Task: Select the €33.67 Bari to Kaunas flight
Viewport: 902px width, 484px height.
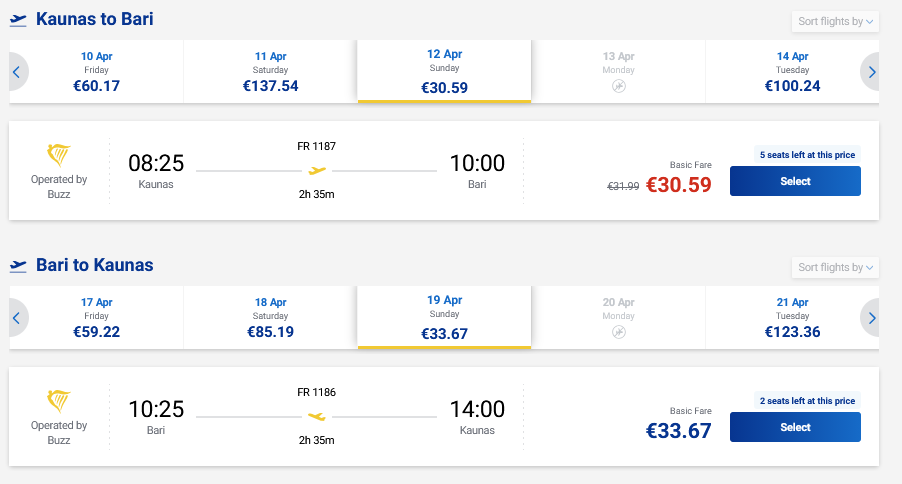Action: 795,427
